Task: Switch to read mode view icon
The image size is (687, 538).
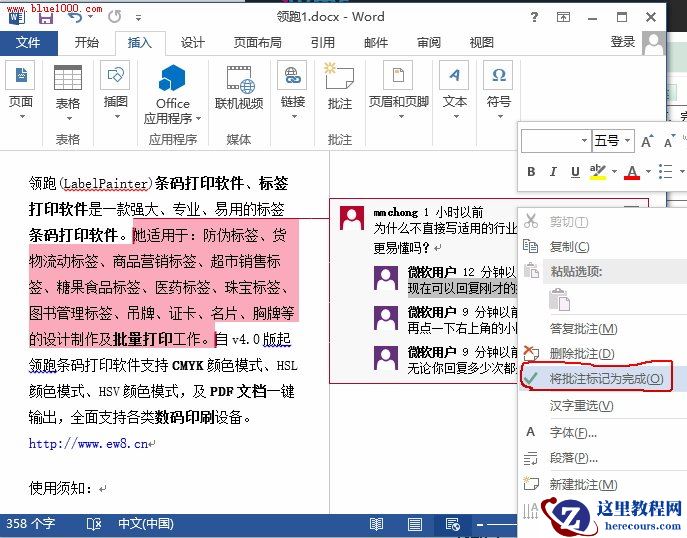Action: (x=376, y=524)
